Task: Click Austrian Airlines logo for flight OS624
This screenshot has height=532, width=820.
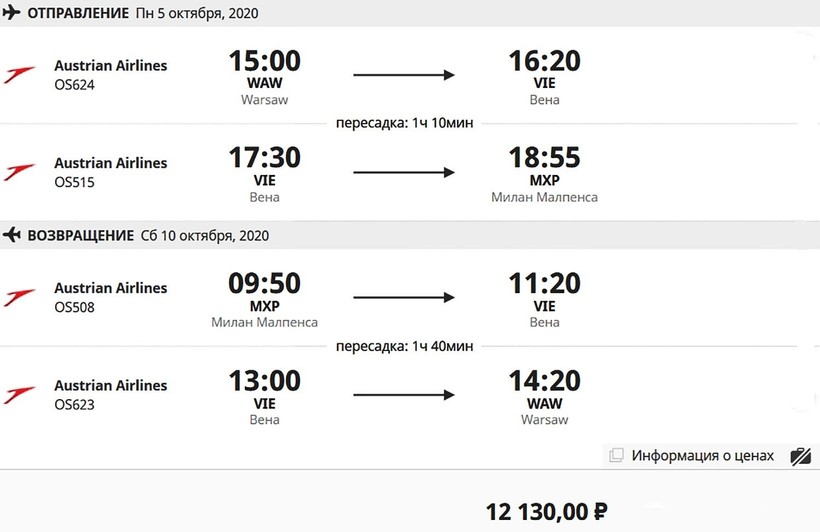Action: click(20, 75)
